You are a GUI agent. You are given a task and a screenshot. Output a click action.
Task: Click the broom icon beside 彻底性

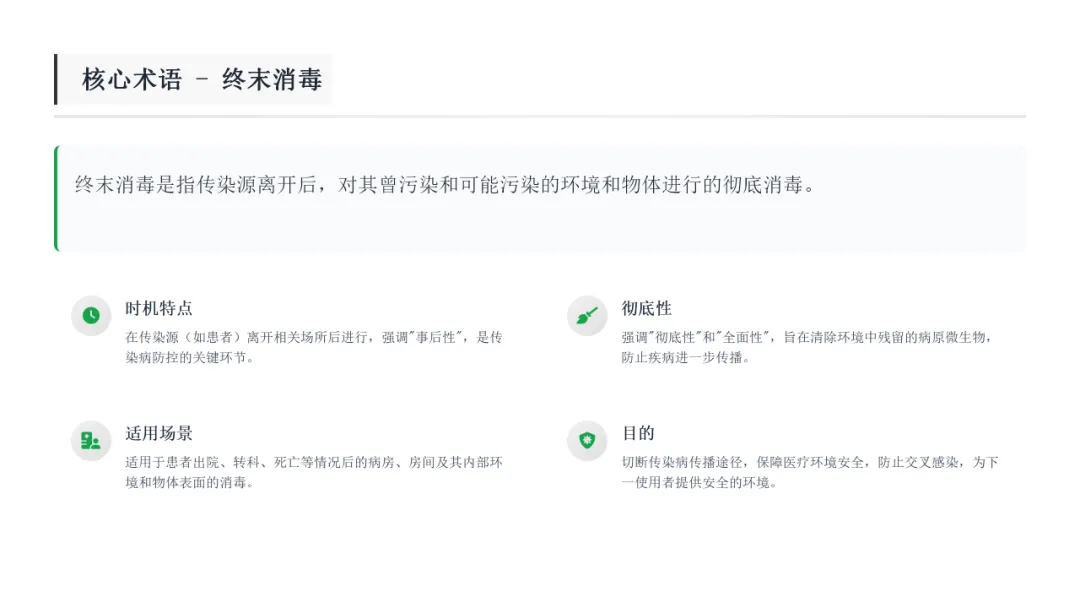[587, 315]
